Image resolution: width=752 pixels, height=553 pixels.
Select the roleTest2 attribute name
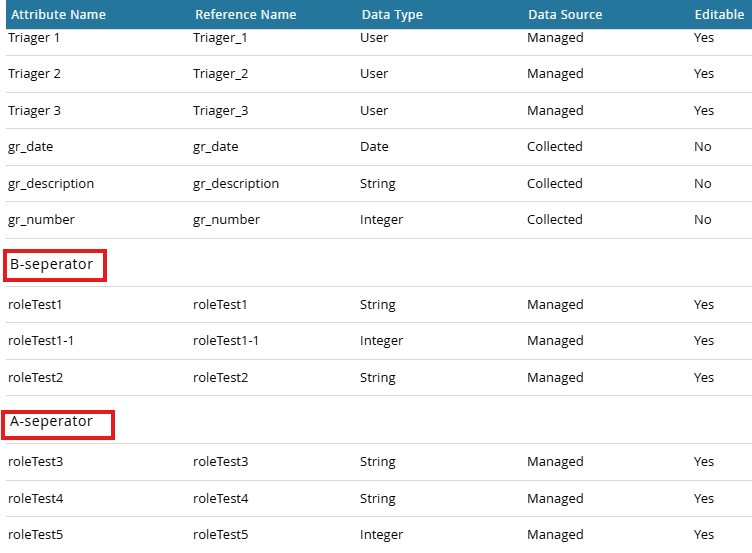point(35,378)
